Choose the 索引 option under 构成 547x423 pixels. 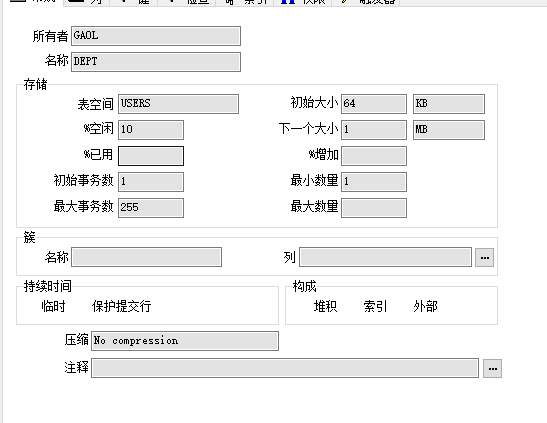point(375,306)
